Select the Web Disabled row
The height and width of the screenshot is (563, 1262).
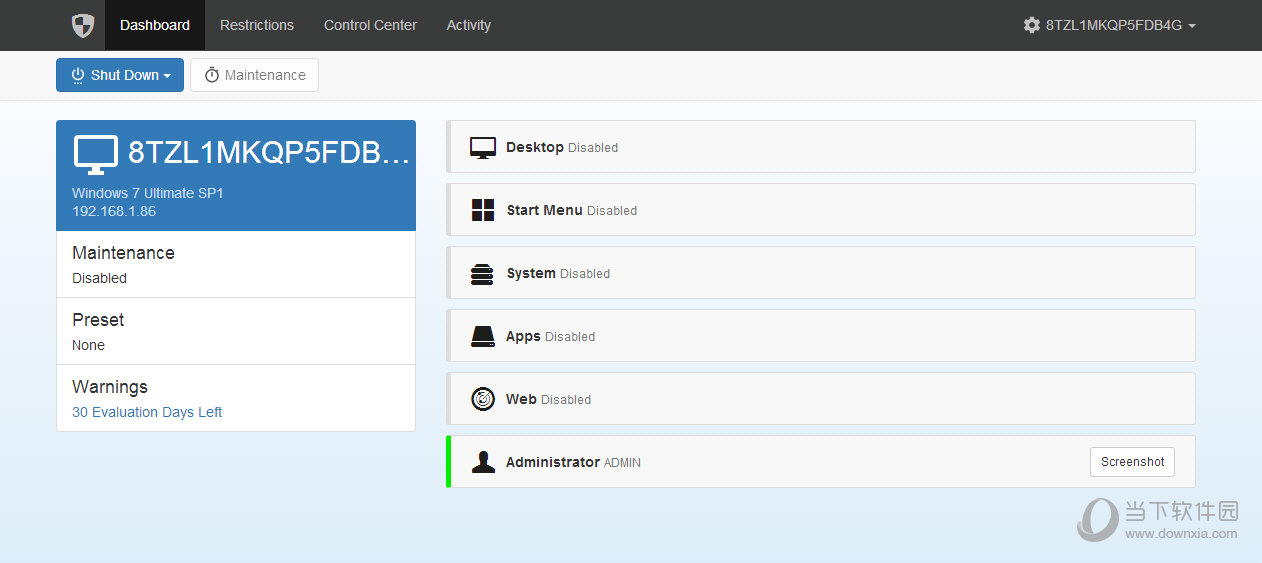coord(821,399)
